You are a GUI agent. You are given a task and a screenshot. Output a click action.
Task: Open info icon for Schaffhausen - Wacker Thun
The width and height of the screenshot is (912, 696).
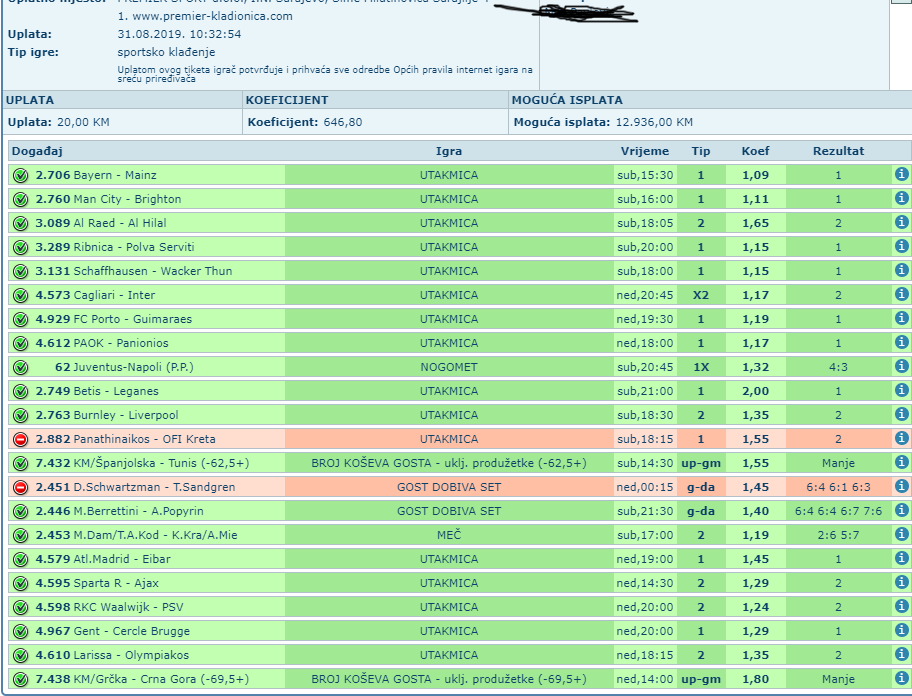902,270
